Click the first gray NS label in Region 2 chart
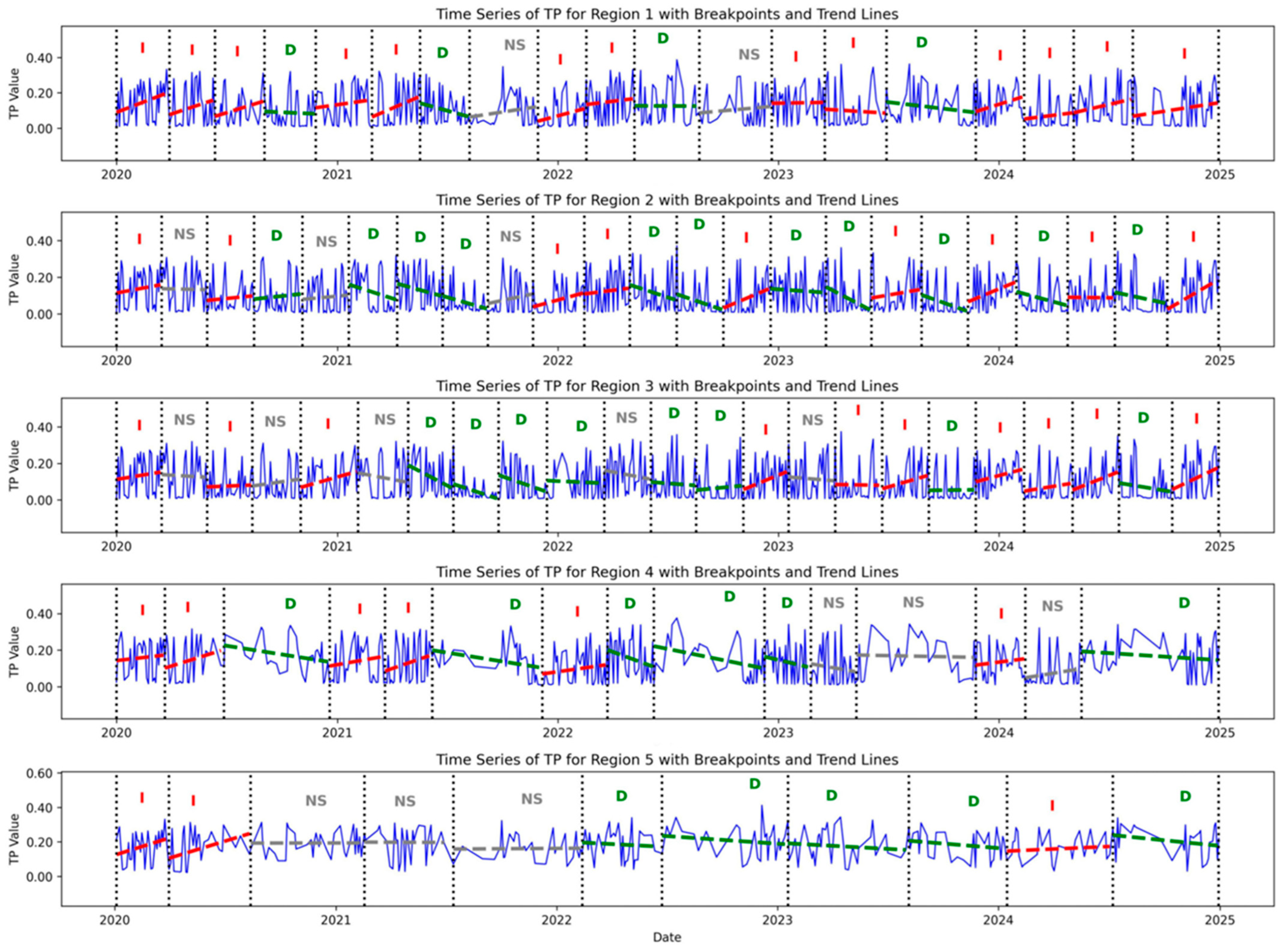This screenshot has width=1286, height=952. [184, 235]
